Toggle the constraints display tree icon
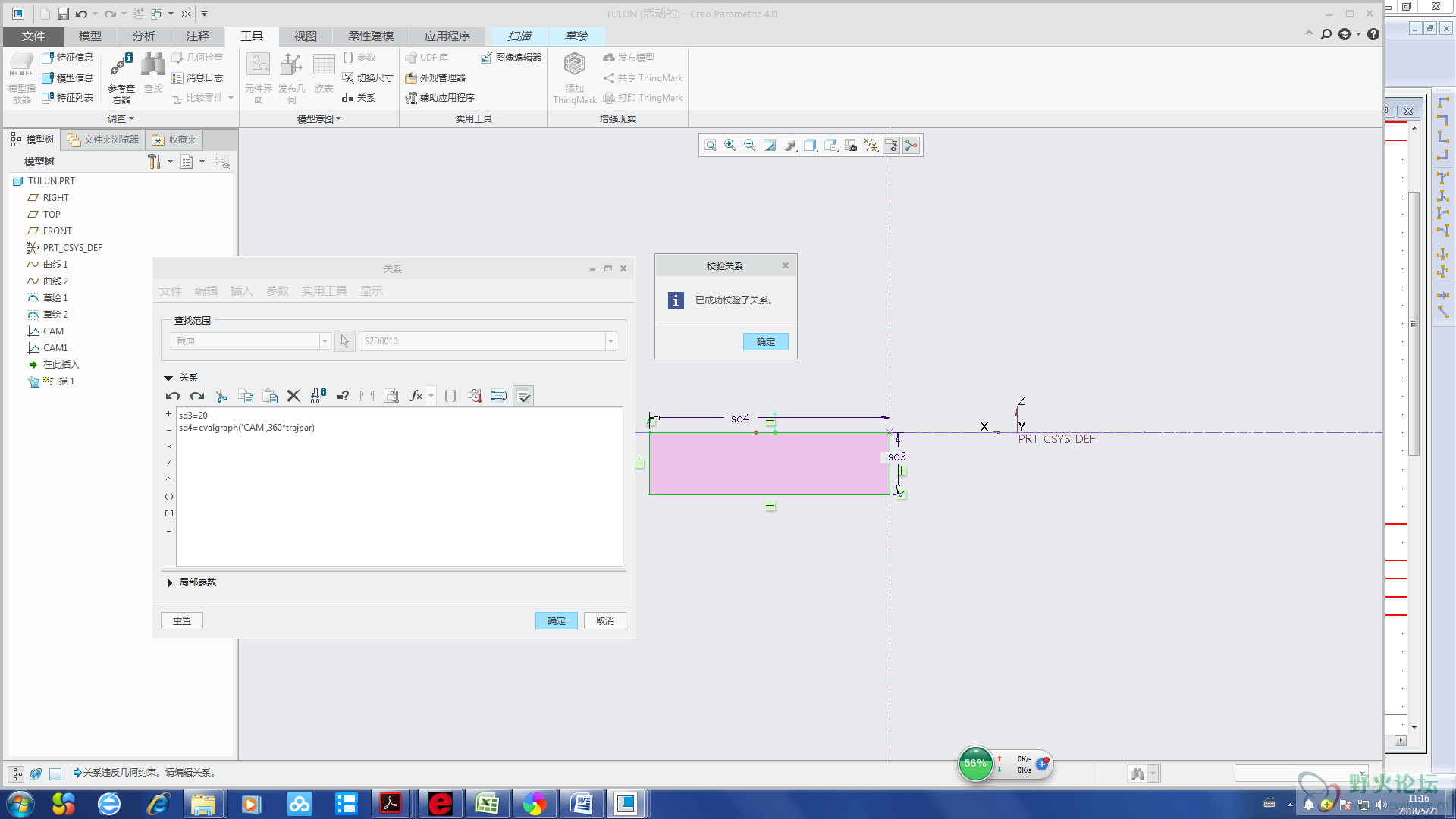The width and height of the screenshot is (1456, 819). pyautogui.click(x=911, y=146)
